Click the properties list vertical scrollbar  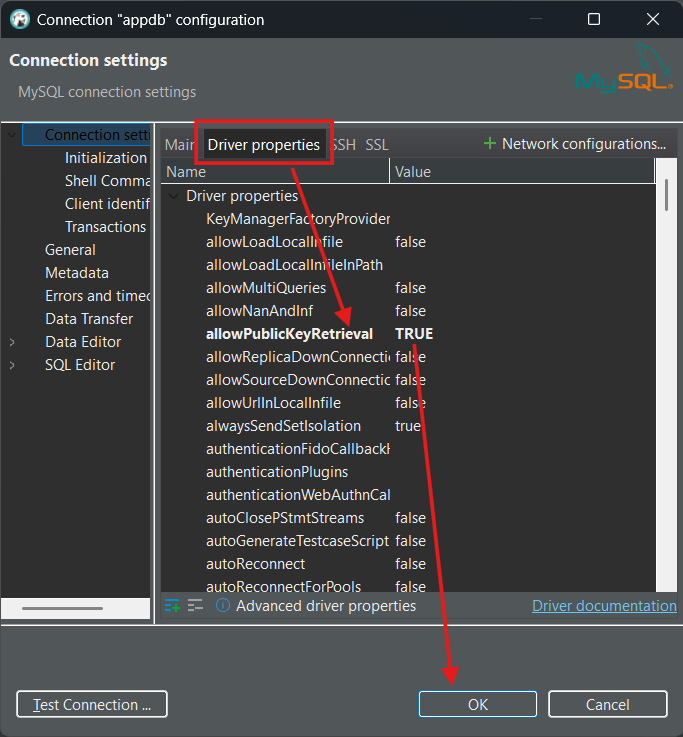point(666,195)
